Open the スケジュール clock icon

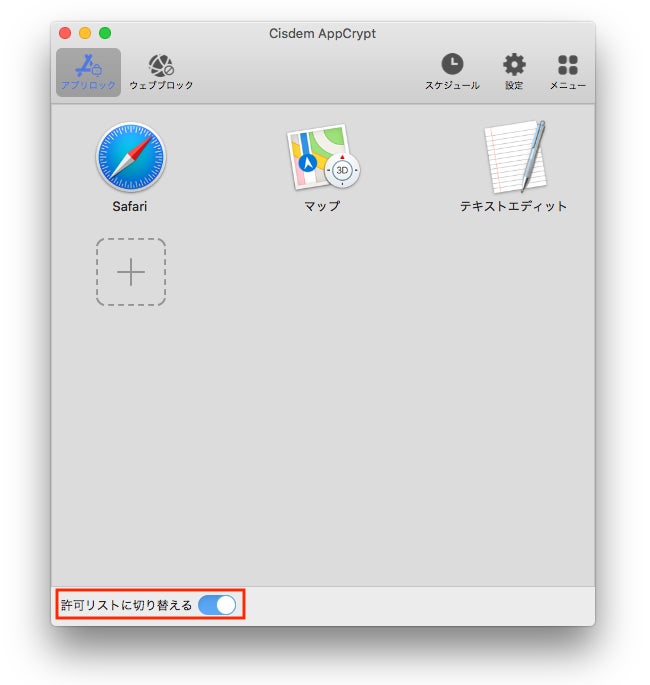click(452, 64)
